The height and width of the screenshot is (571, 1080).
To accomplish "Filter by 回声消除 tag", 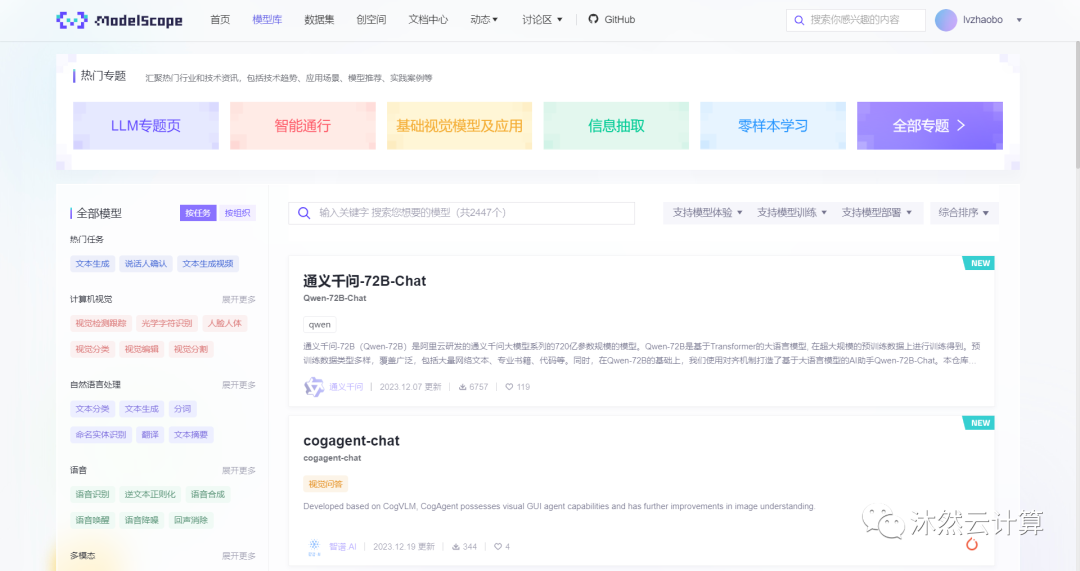I will [191, 520].
